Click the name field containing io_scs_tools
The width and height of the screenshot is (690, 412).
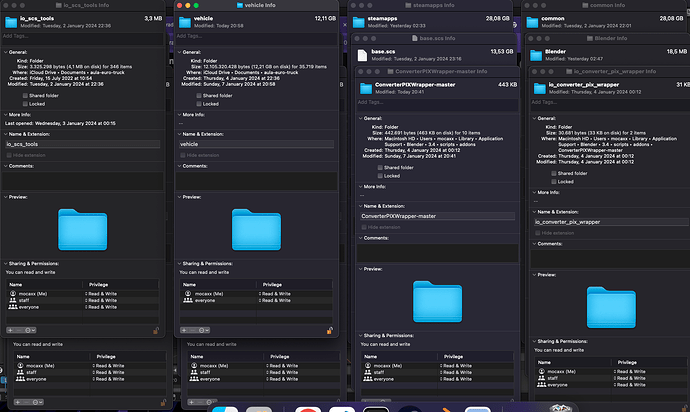[x=82, y=144]
